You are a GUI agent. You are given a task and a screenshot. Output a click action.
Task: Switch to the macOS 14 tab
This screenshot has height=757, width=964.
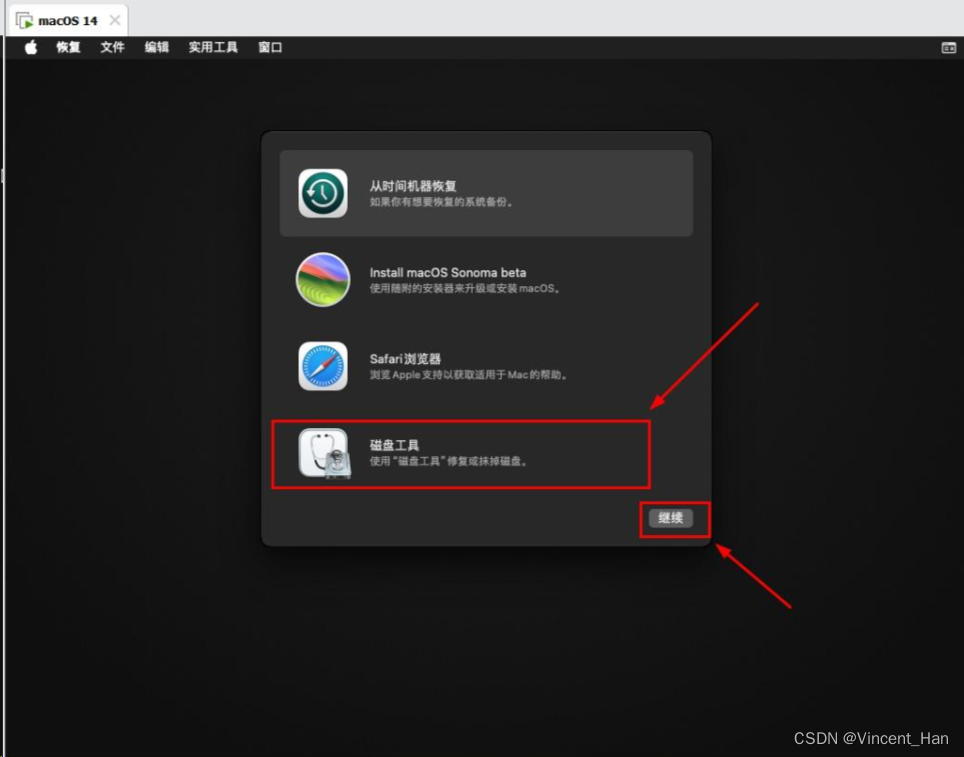click(68, 20)
